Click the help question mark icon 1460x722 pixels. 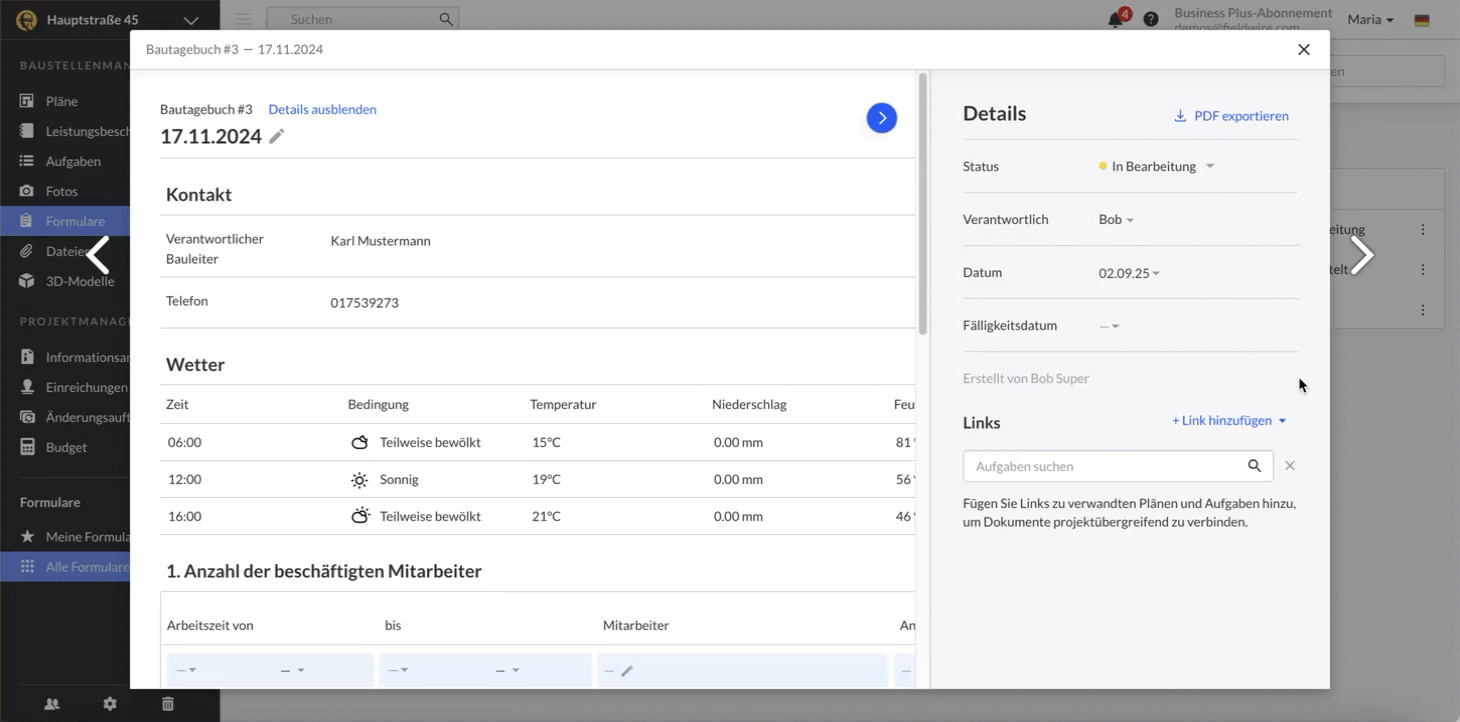1151,19
